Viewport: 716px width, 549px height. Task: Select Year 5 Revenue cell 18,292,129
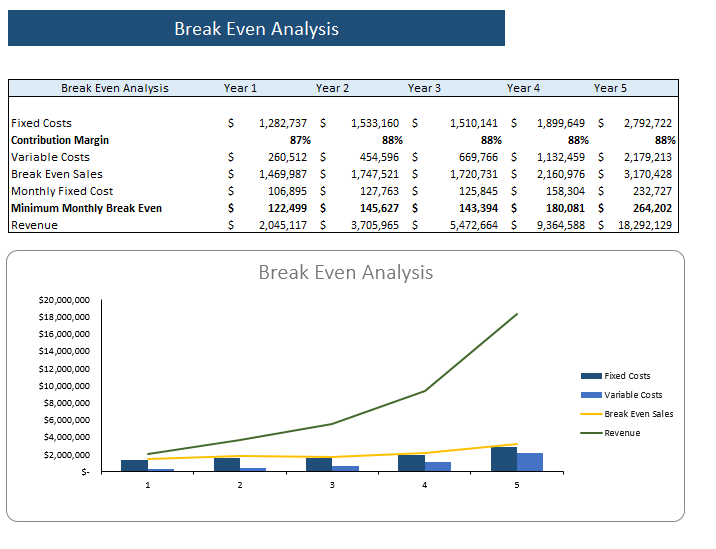645,225
